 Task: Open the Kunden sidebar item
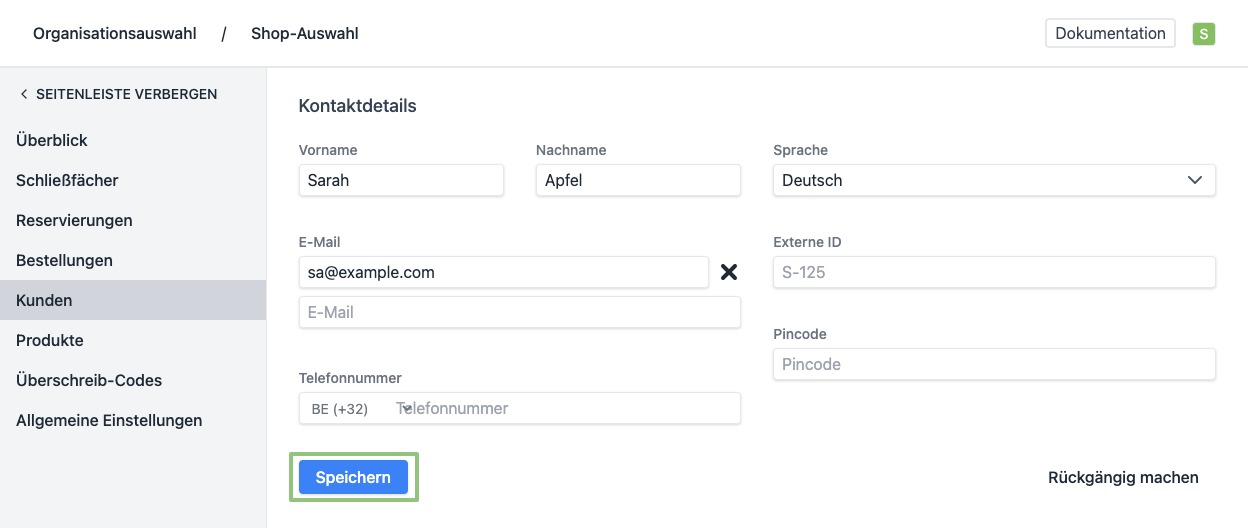coord(44,300)
